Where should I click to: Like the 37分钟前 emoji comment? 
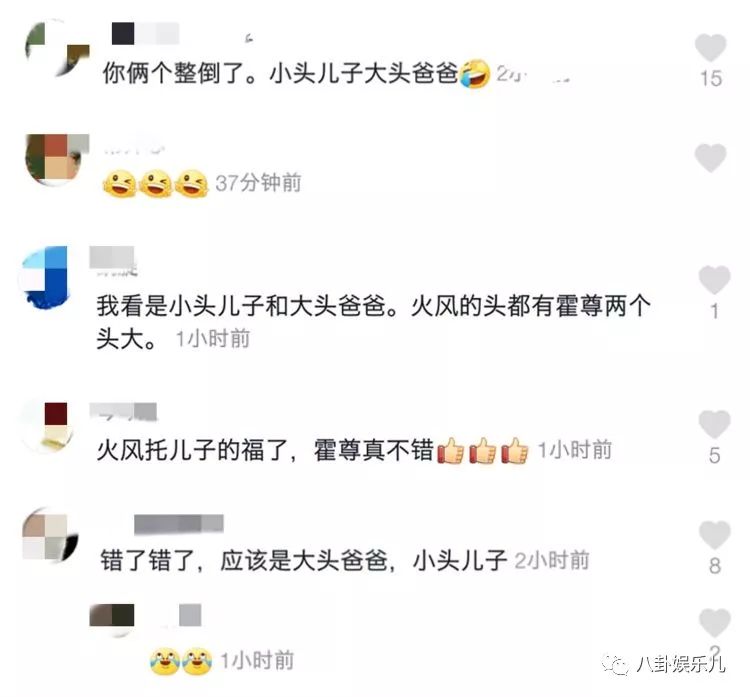710,157
